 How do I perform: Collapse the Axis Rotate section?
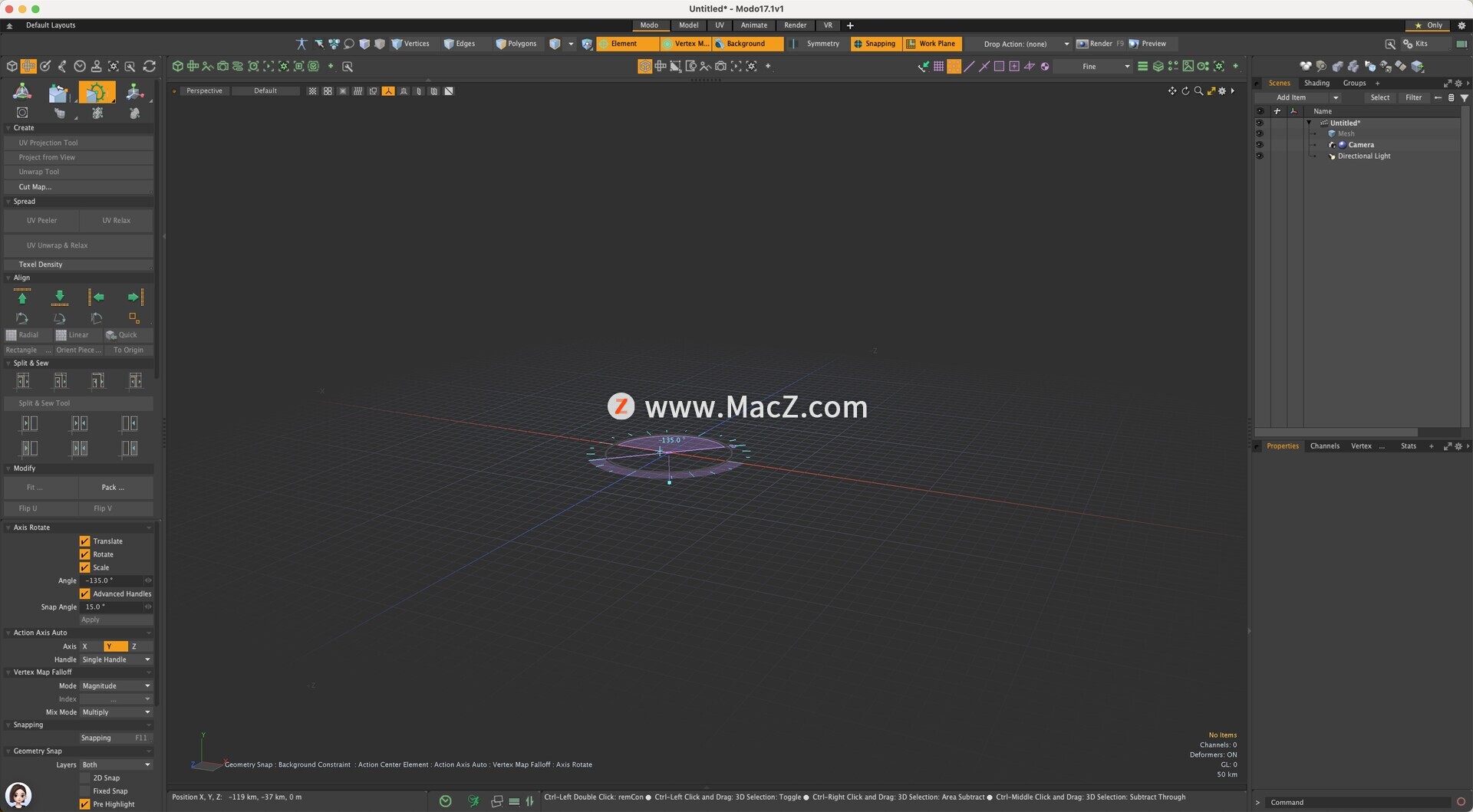pyautogui.click(x=8, y=528)
